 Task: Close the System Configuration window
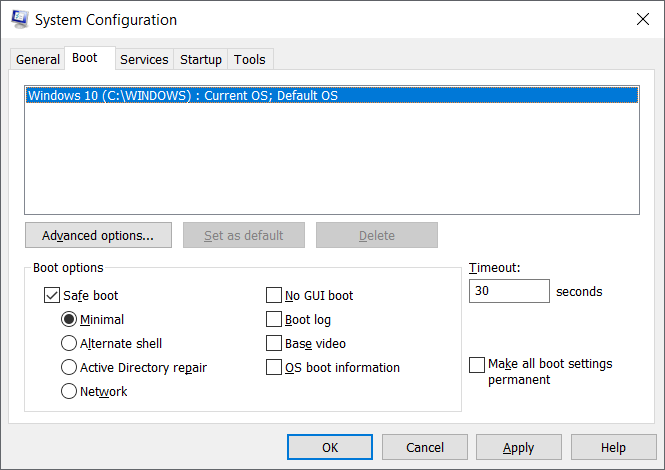click(x=641, y=19)
